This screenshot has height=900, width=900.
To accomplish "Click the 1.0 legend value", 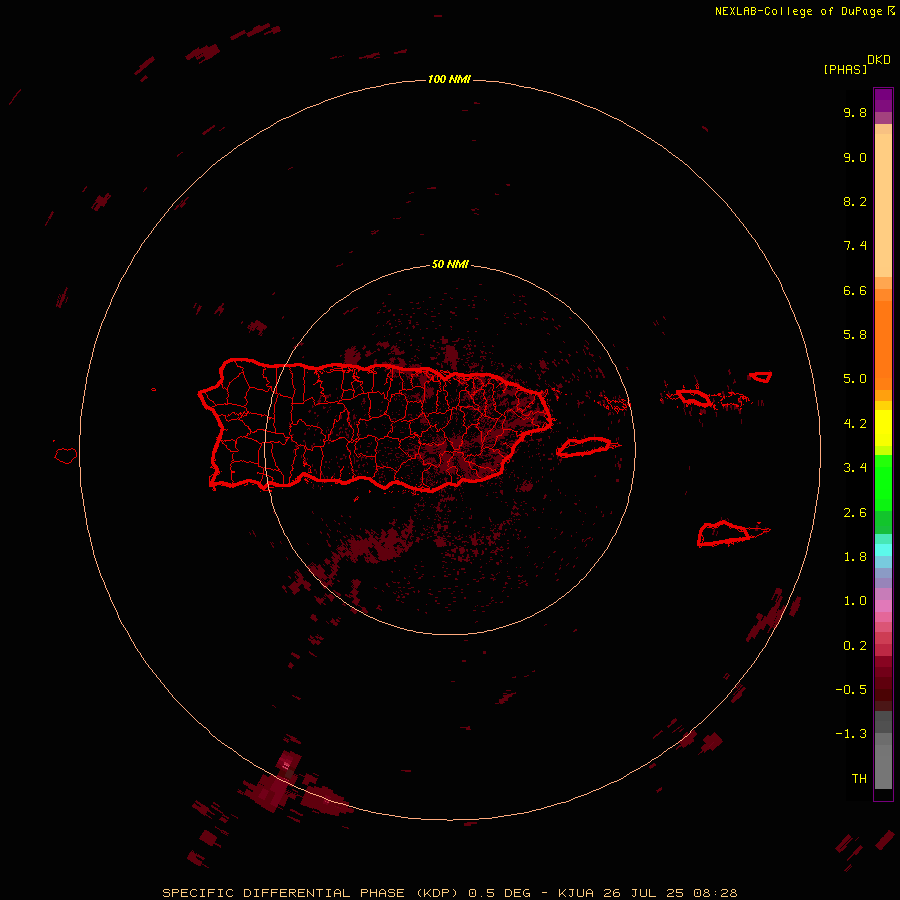I will pyautogui.click(x=855, y=601).
